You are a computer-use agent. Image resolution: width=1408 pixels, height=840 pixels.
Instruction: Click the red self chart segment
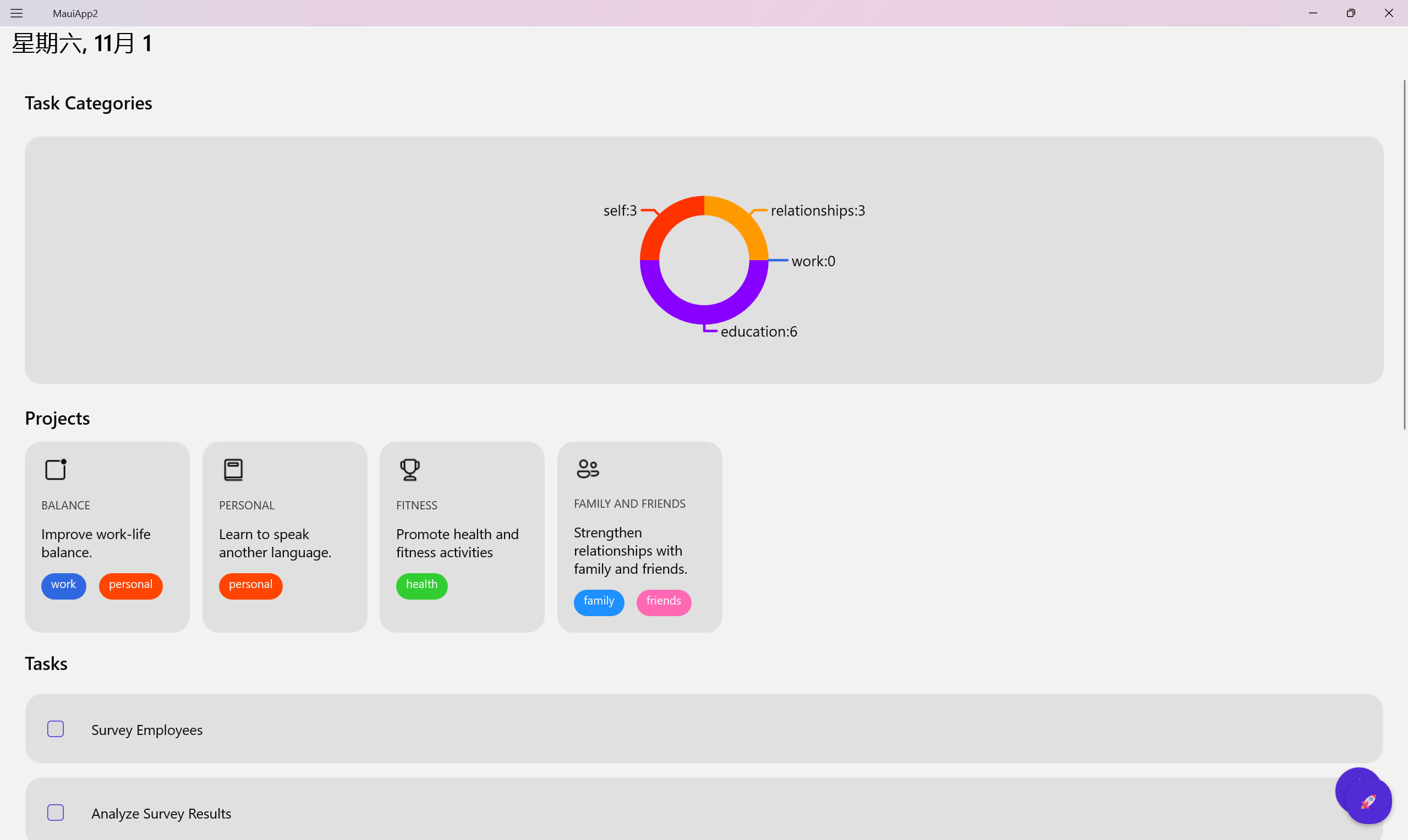tap(666, 222)
